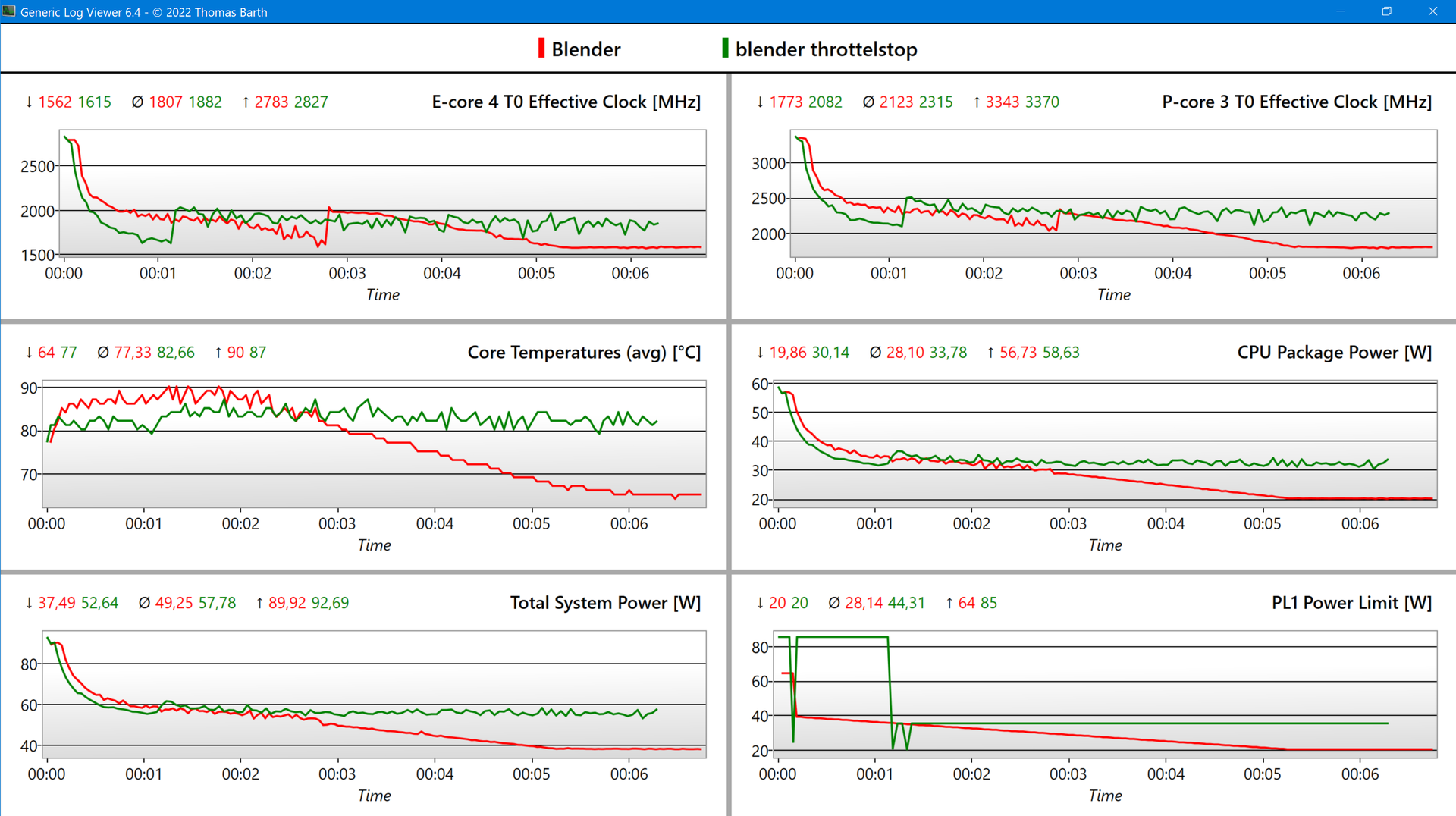Click the minimum arrow in E-core 4 chart
This screenshot has height=816, width=1456.
point(29,102)
